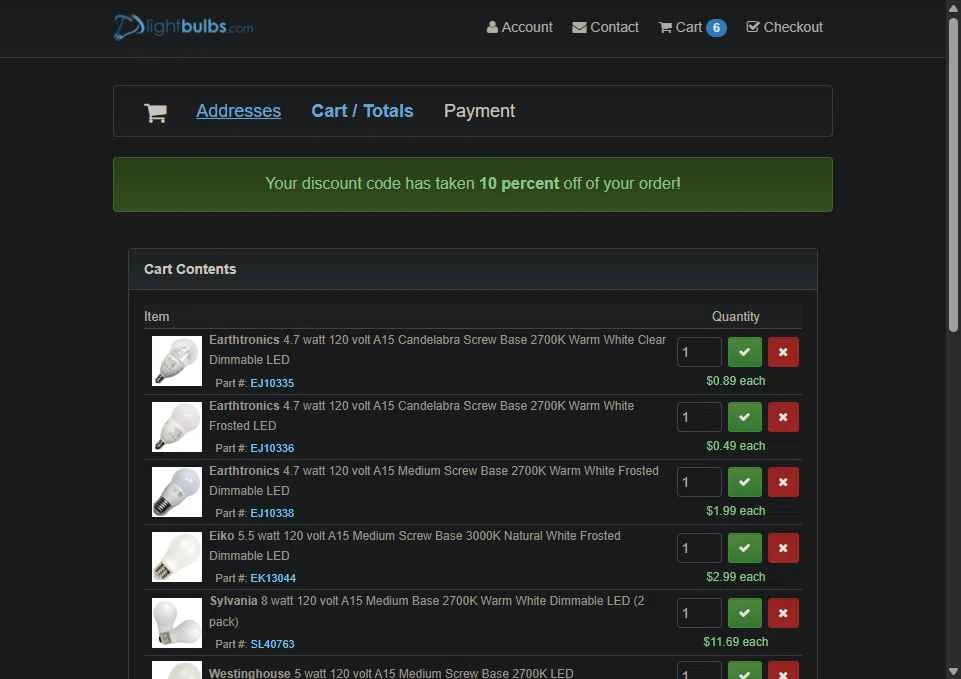Screen dimensions: 961x679
Task: Open part number link EK13044
Action: (273, 578)
